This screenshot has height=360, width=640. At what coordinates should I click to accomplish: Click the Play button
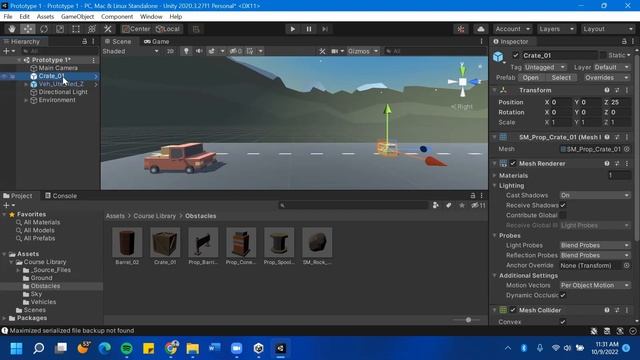click(293, 29)
